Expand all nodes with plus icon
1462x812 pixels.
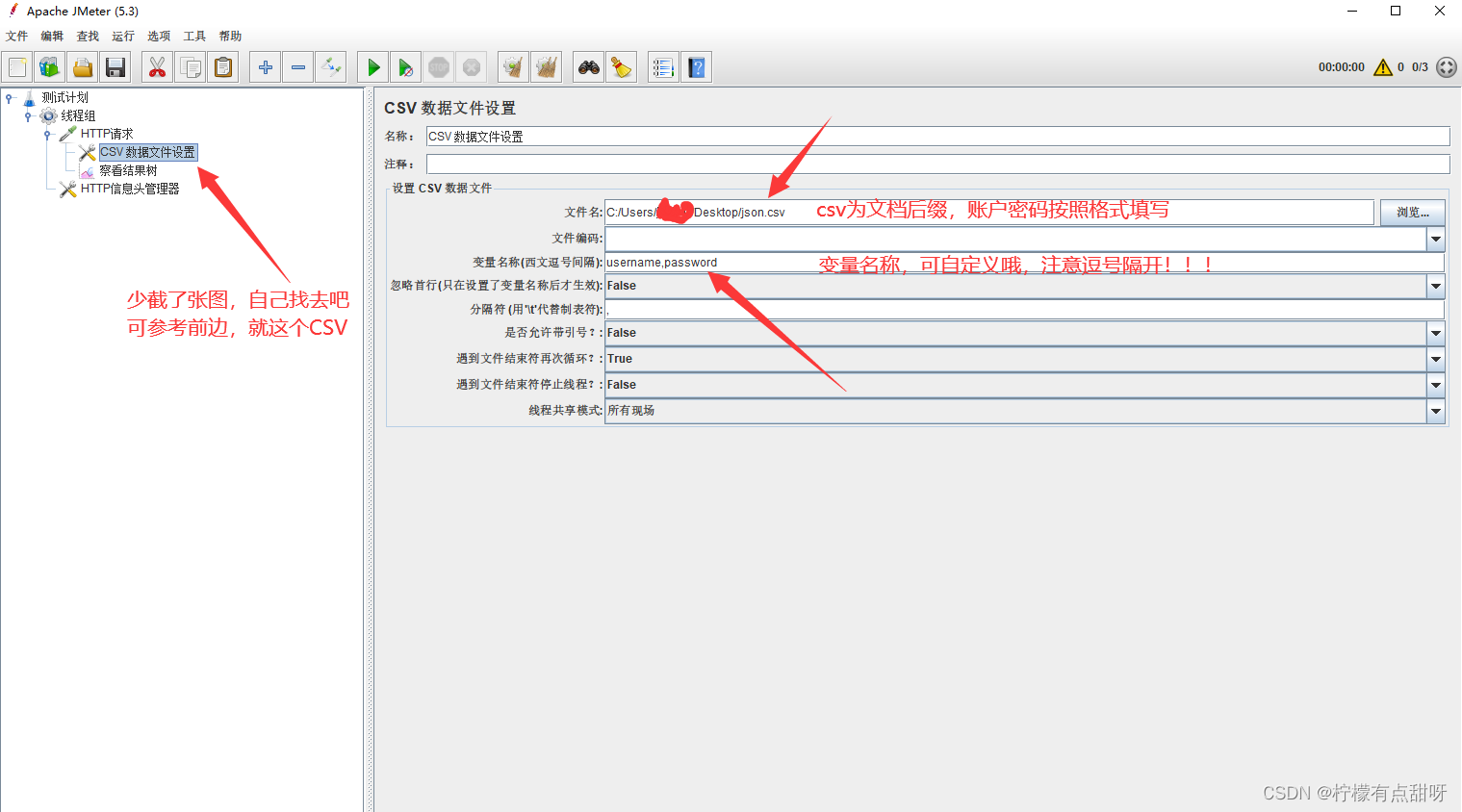pyautogui.click(x=266, y=67)
